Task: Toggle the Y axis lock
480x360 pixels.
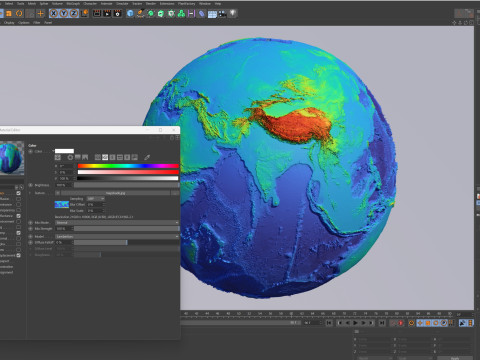Action: click(64, 13)
